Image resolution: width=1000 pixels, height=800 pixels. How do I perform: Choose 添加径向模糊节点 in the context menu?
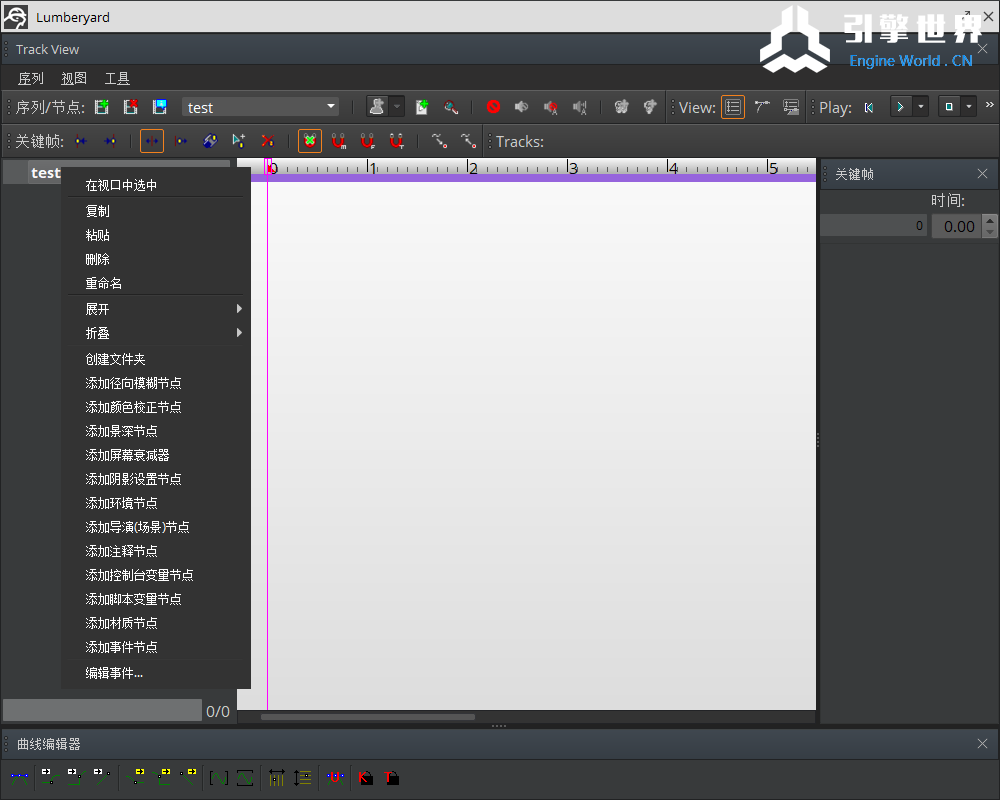(156, 383)
